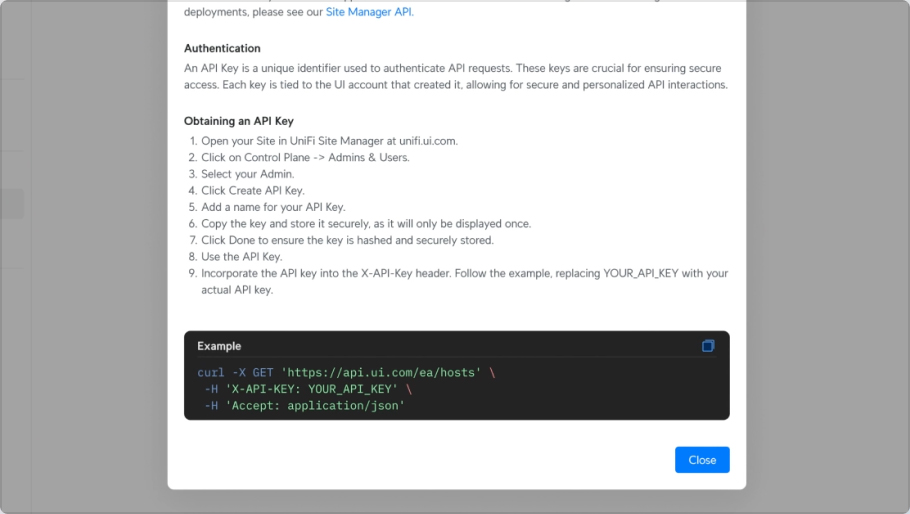
Task: Click the Example label in code block
Action: pyautogui.click(x=219, y=346)
